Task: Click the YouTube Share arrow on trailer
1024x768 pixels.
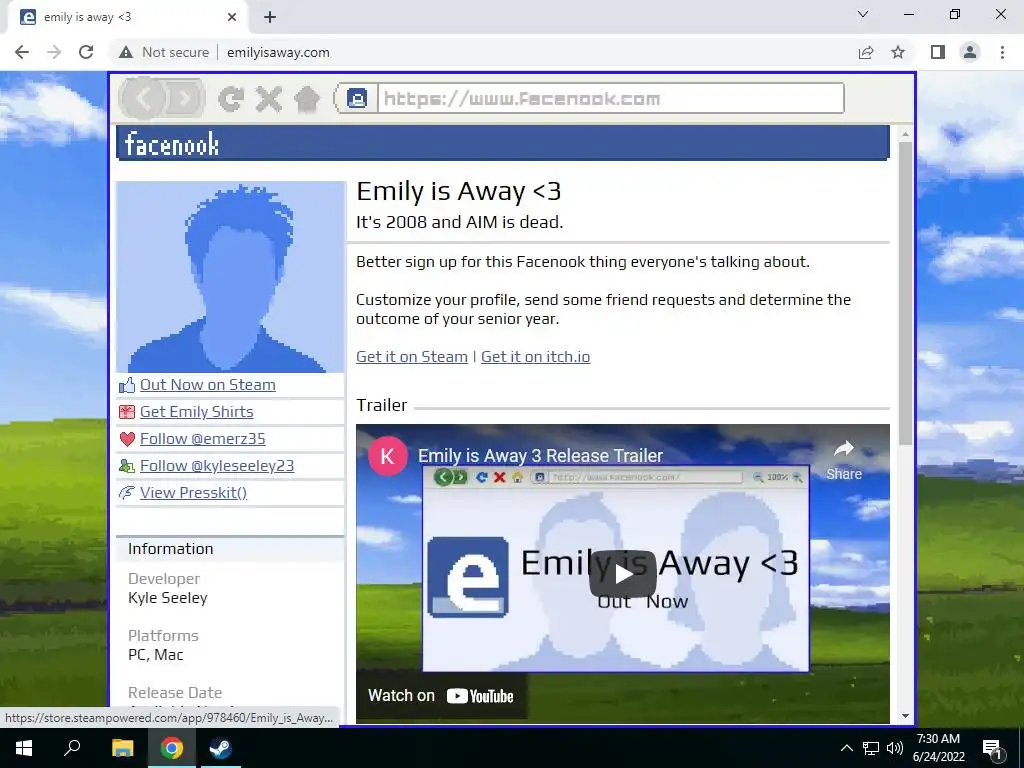Action: [x=844, y=460]
